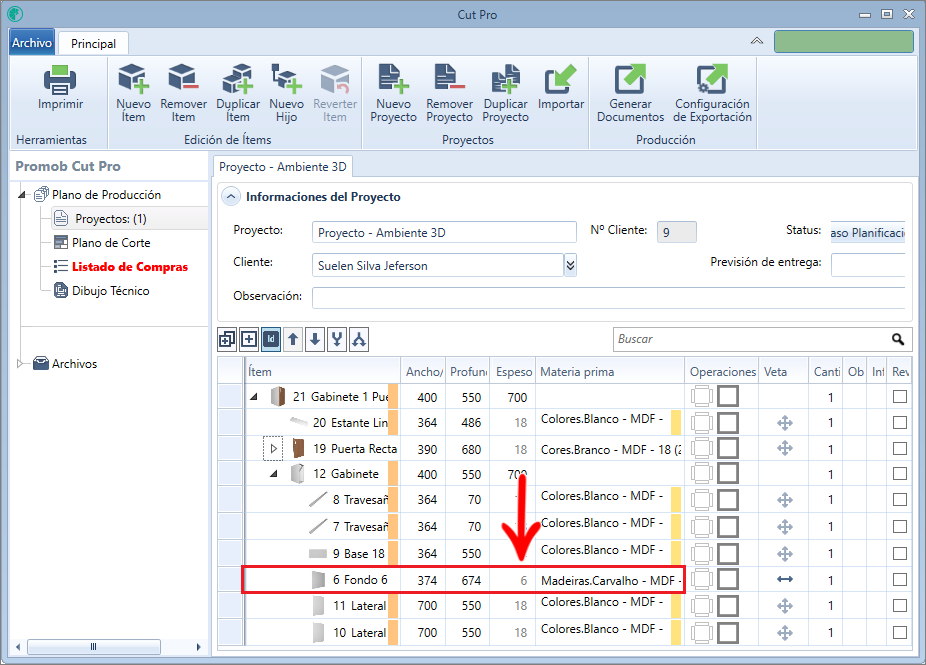The height and width of the screenshot is (665, 926).
Task: Check the Rev box for 8 Travesaño row
Action: (900, 500)
